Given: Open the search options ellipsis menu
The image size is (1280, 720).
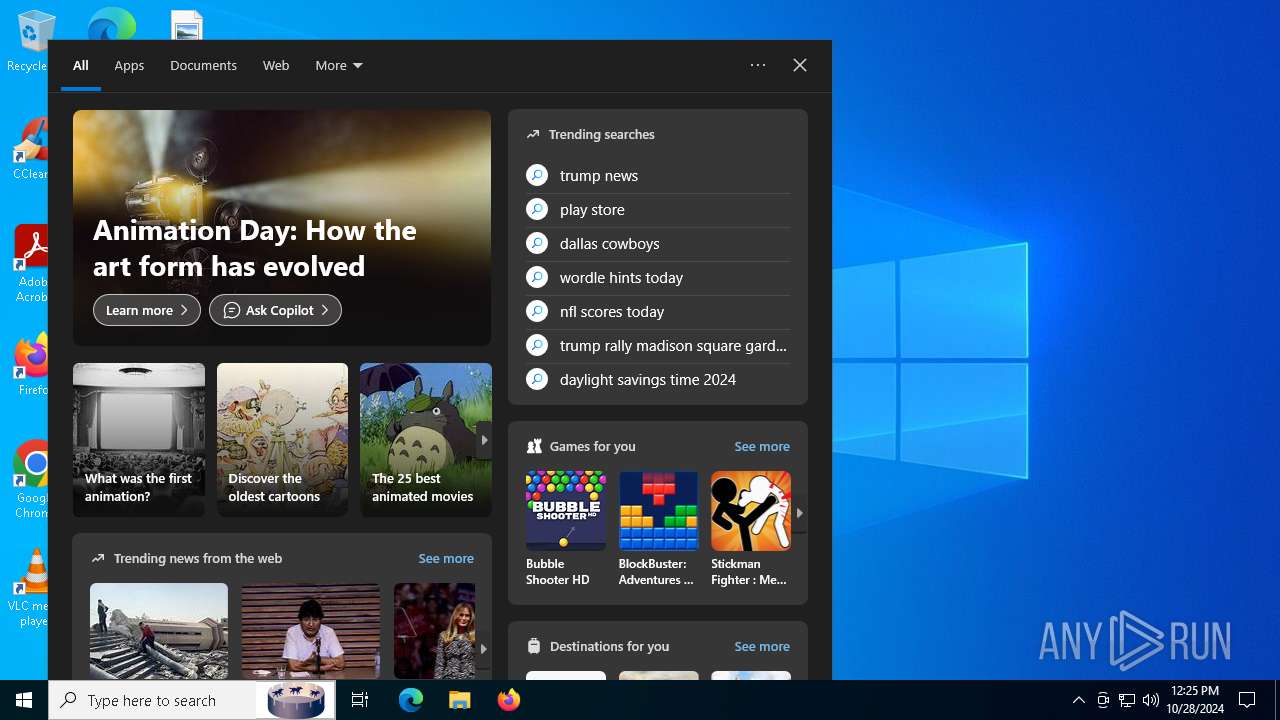Looking at the screenshot, I should click(758, 65).
